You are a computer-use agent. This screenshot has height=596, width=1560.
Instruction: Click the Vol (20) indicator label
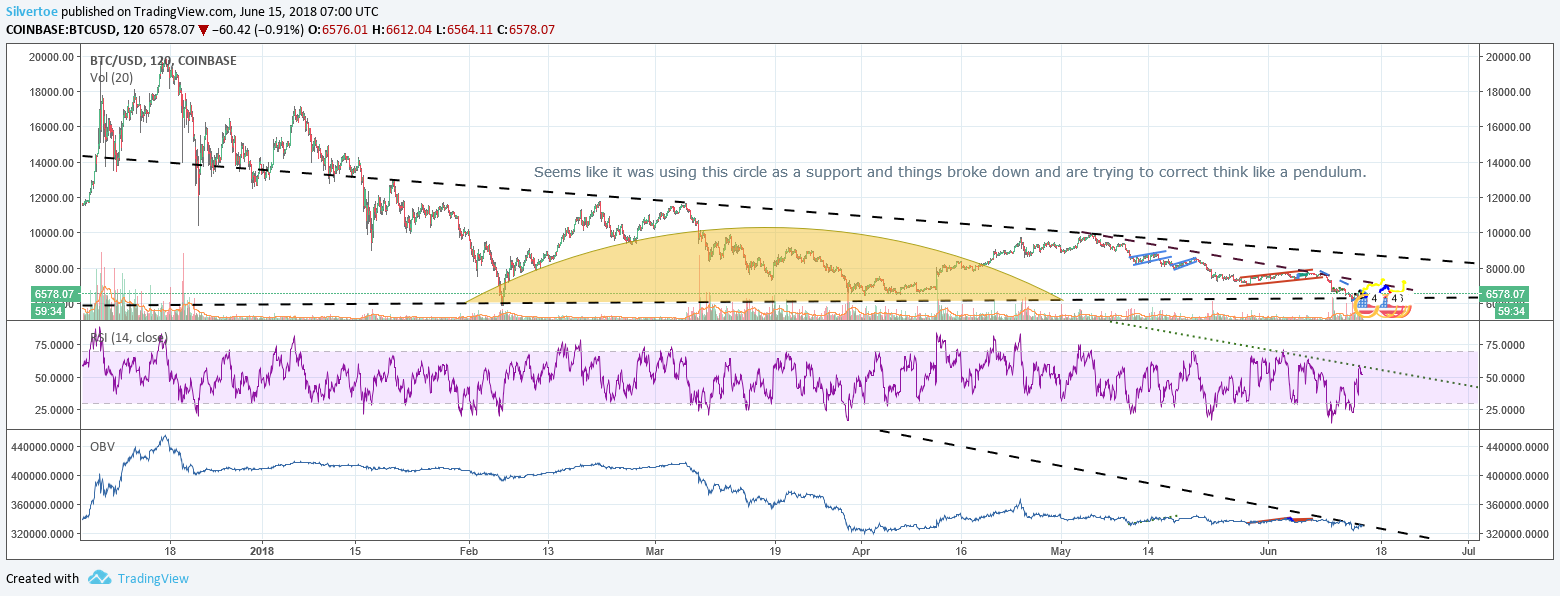coord(112,77)
